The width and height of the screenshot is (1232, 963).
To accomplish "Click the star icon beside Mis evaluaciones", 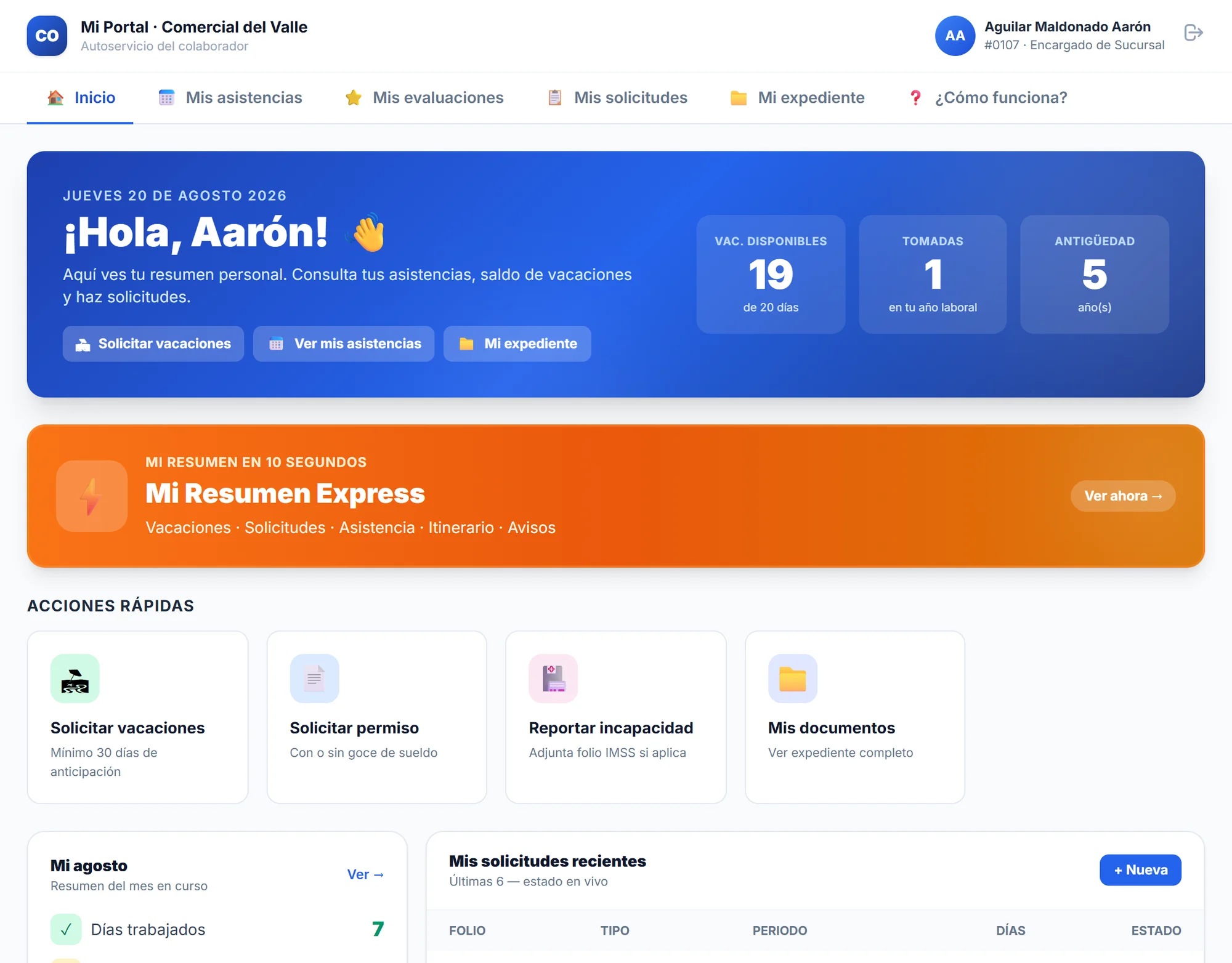I will click(354, 97).
